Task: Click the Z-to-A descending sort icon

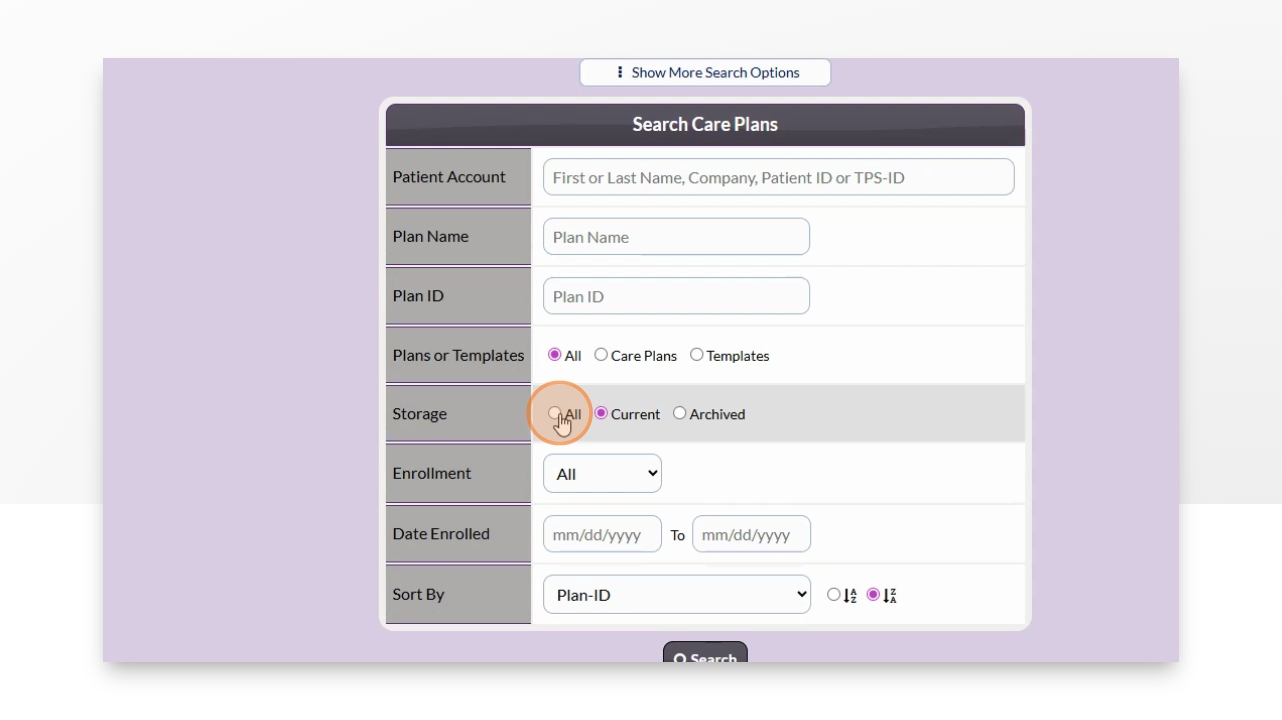Action: (x=890, y=595)
